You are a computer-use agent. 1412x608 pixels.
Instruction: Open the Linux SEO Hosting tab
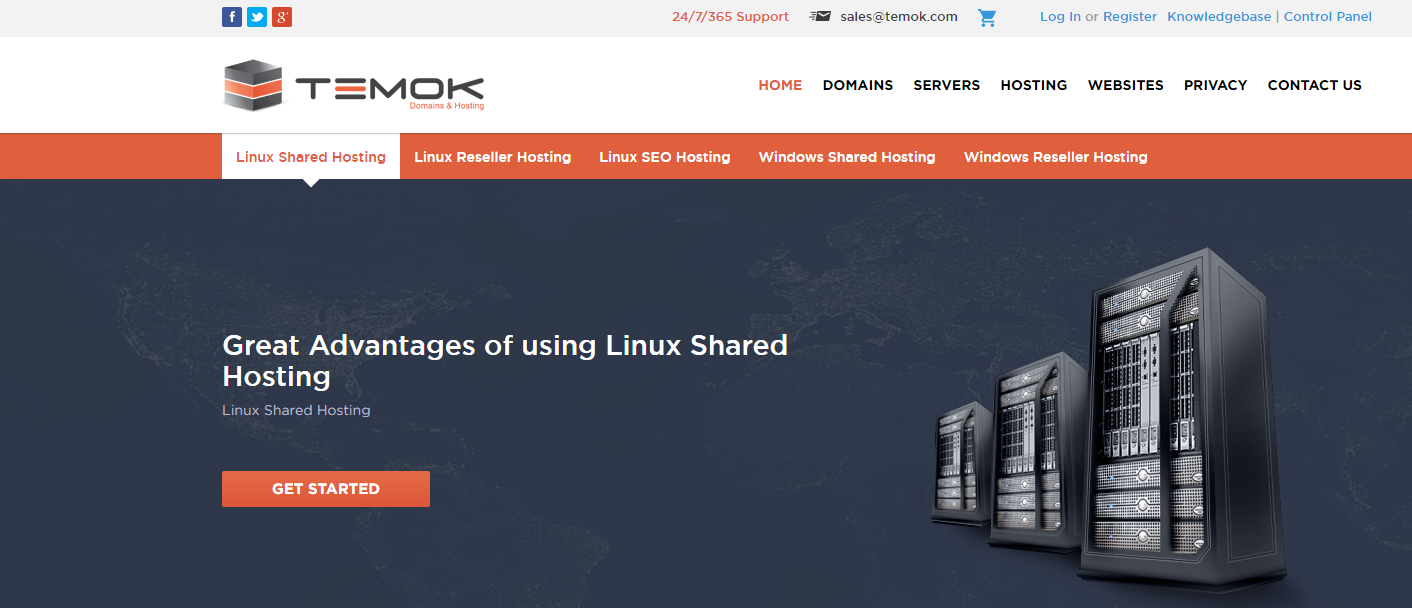(665, 157)
